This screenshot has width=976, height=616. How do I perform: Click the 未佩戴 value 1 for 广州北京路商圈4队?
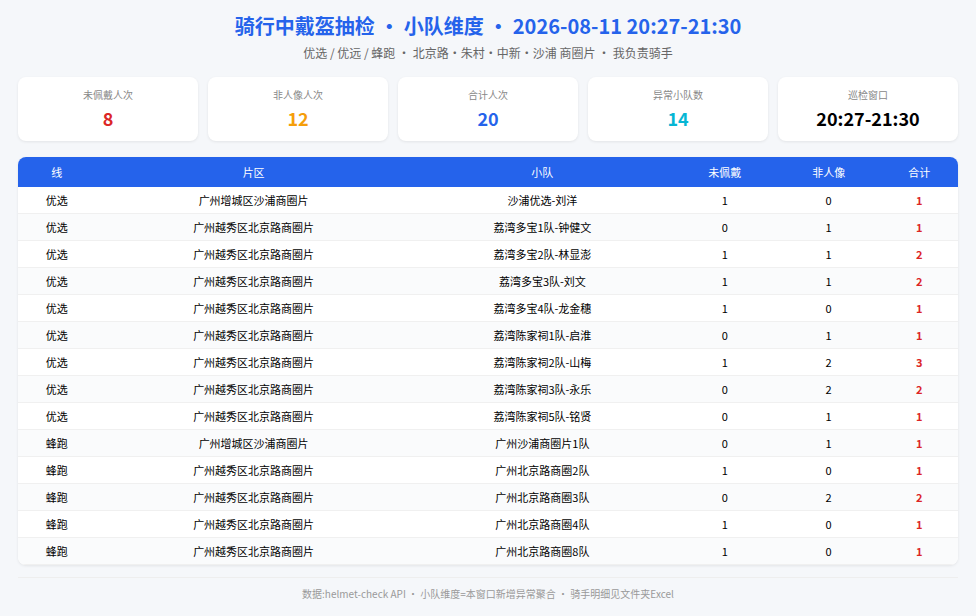(x=725, y=525)
